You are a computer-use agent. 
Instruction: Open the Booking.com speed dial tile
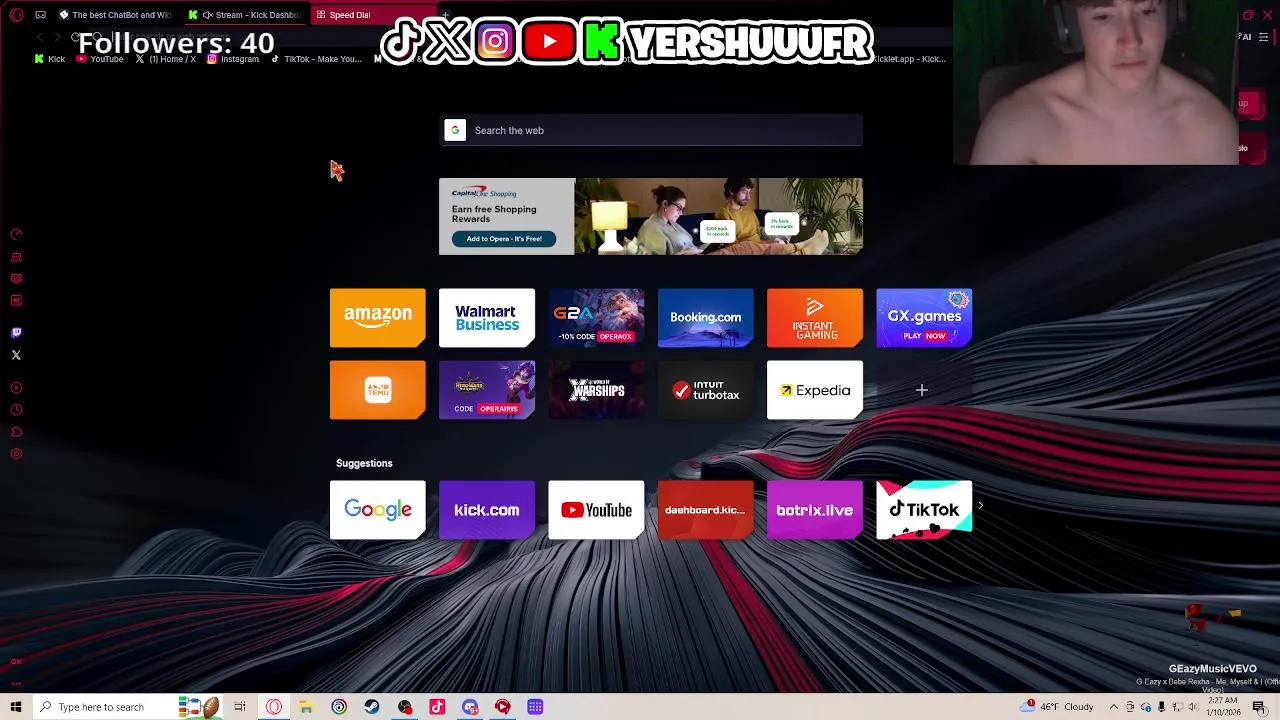tap(705, 318)
